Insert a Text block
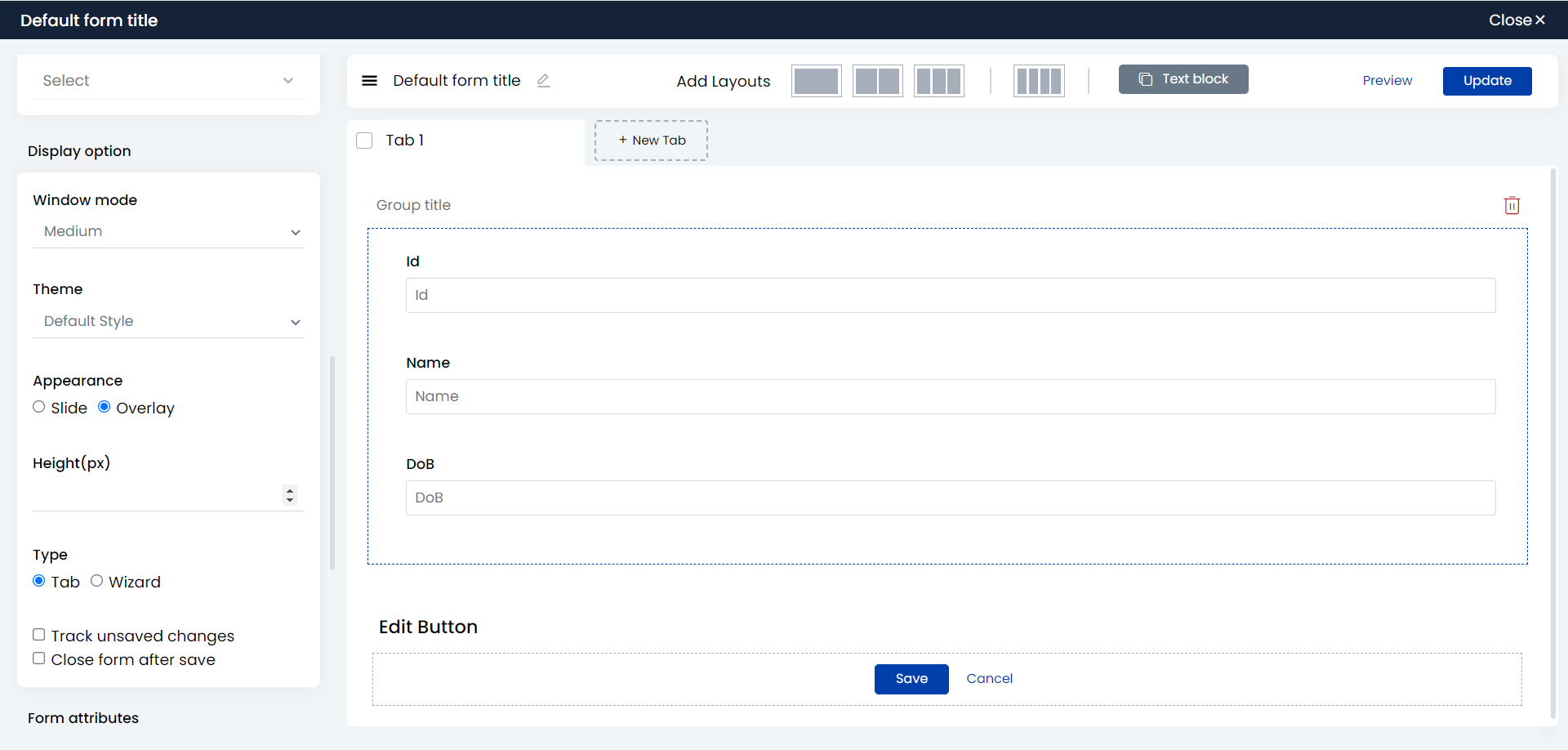The width and height of the screenshot is (1568, 750). click(x=1183, y=79)
